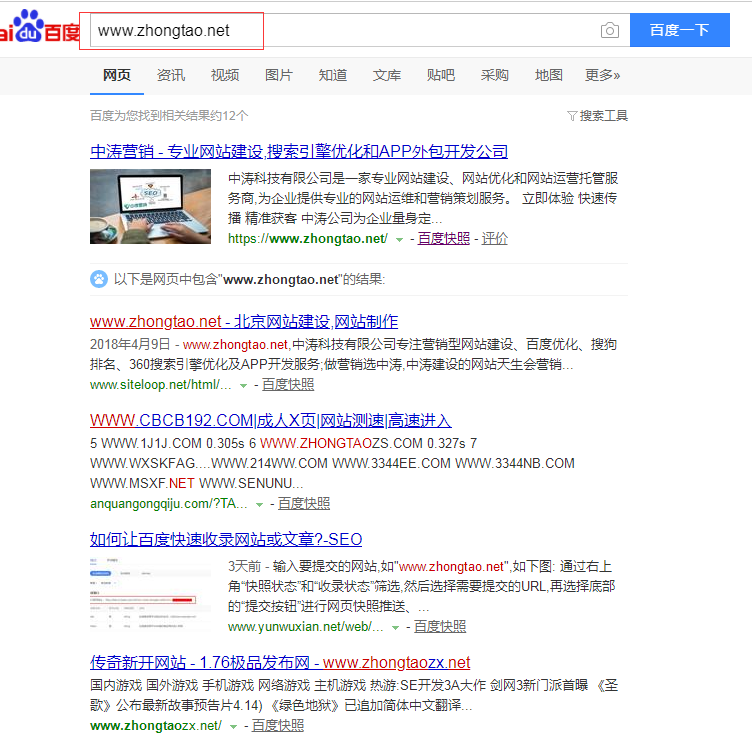Click the camera image search icon
752x748 pixels.
609,31
